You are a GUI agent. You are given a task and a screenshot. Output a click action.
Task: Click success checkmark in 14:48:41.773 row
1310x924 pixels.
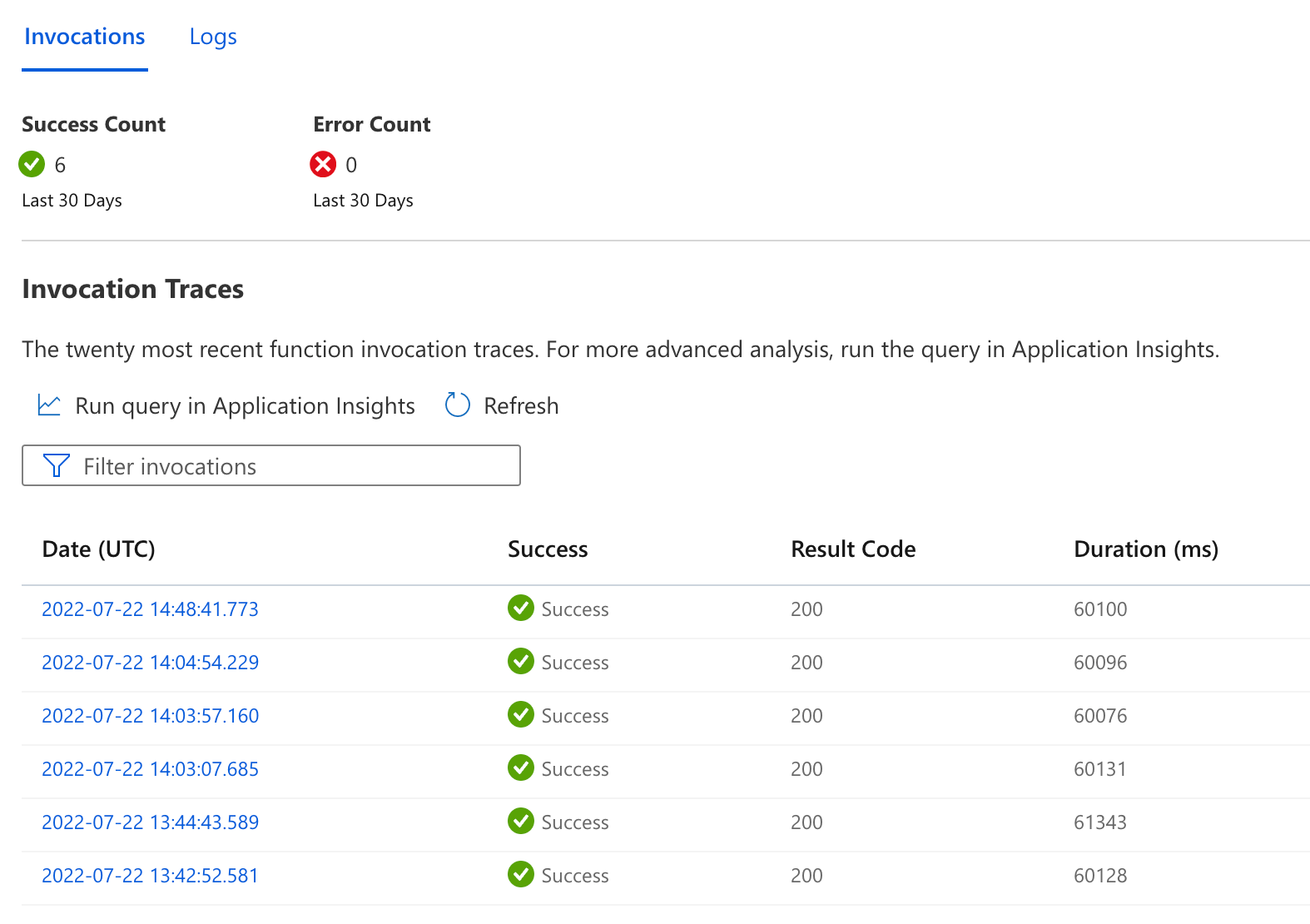521,609
